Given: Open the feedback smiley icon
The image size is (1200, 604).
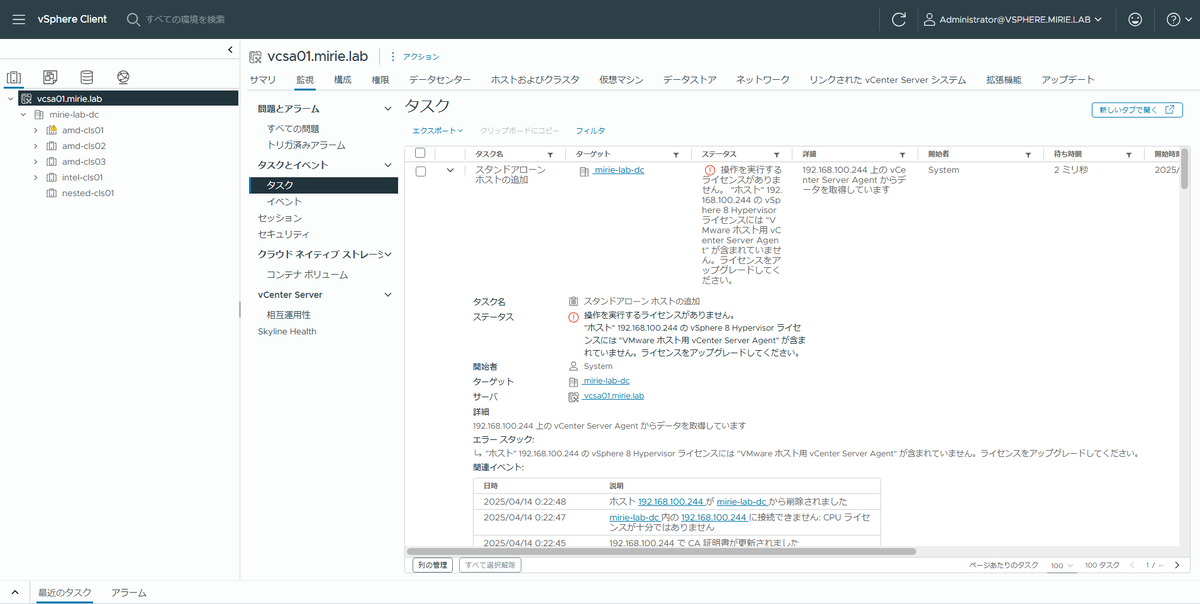Looking at the screenshot, I should tap(1134, 19).
